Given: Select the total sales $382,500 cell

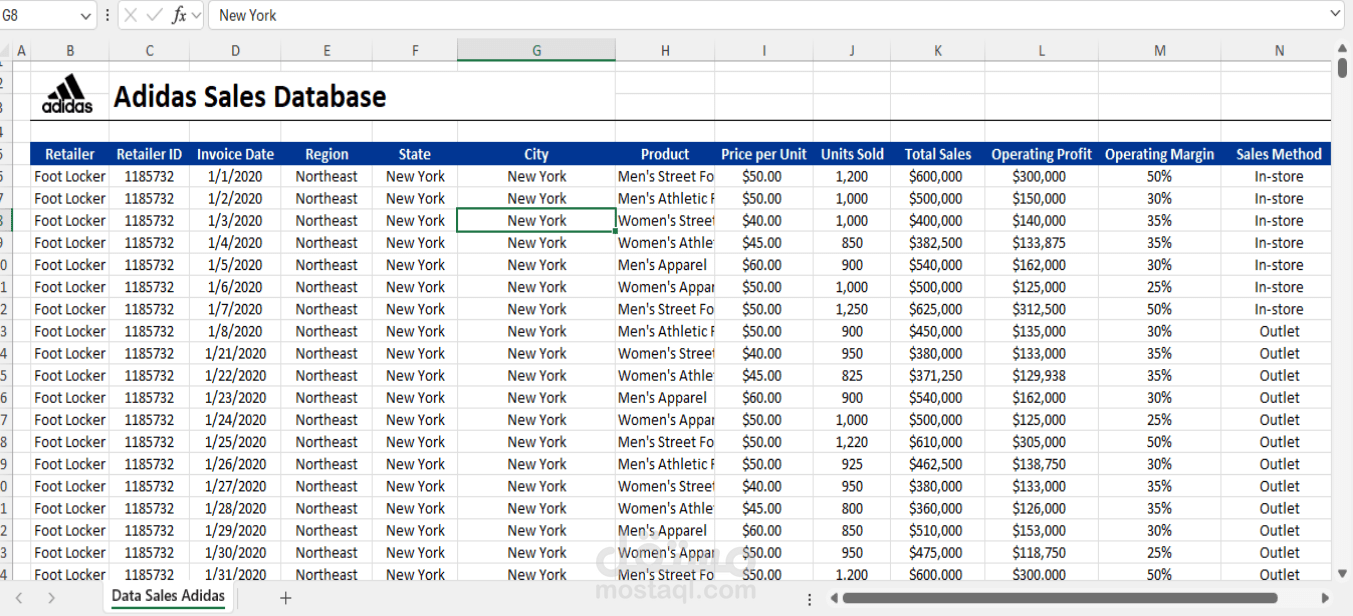Looking at the screenshot, I should click(938, 243).
